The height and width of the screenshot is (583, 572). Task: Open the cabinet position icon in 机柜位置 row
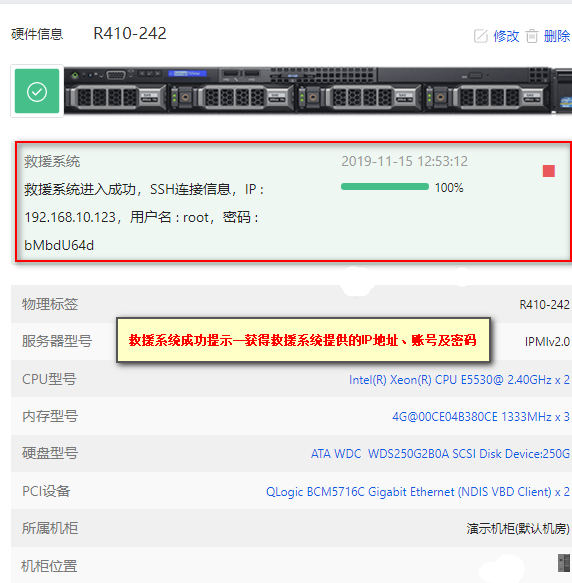click(564, 563)
